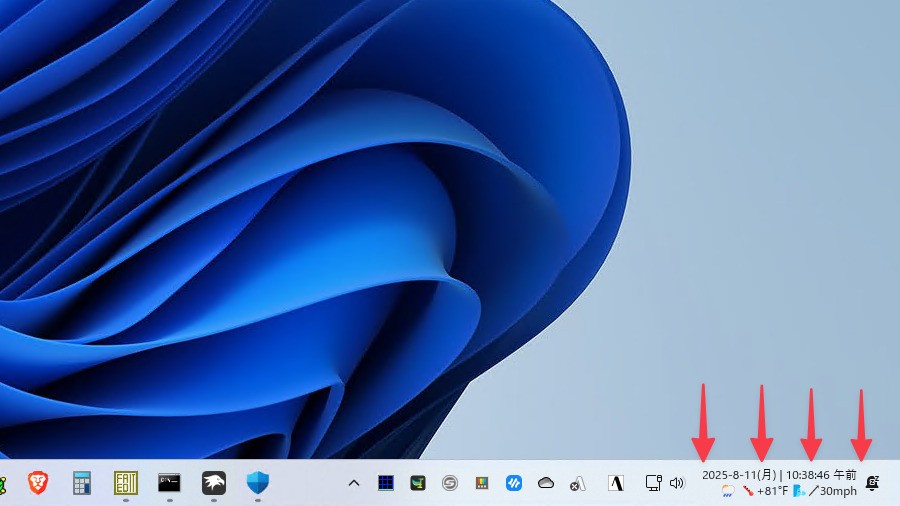Open the EDIT text editor taskbar icon

coord(126,483)
